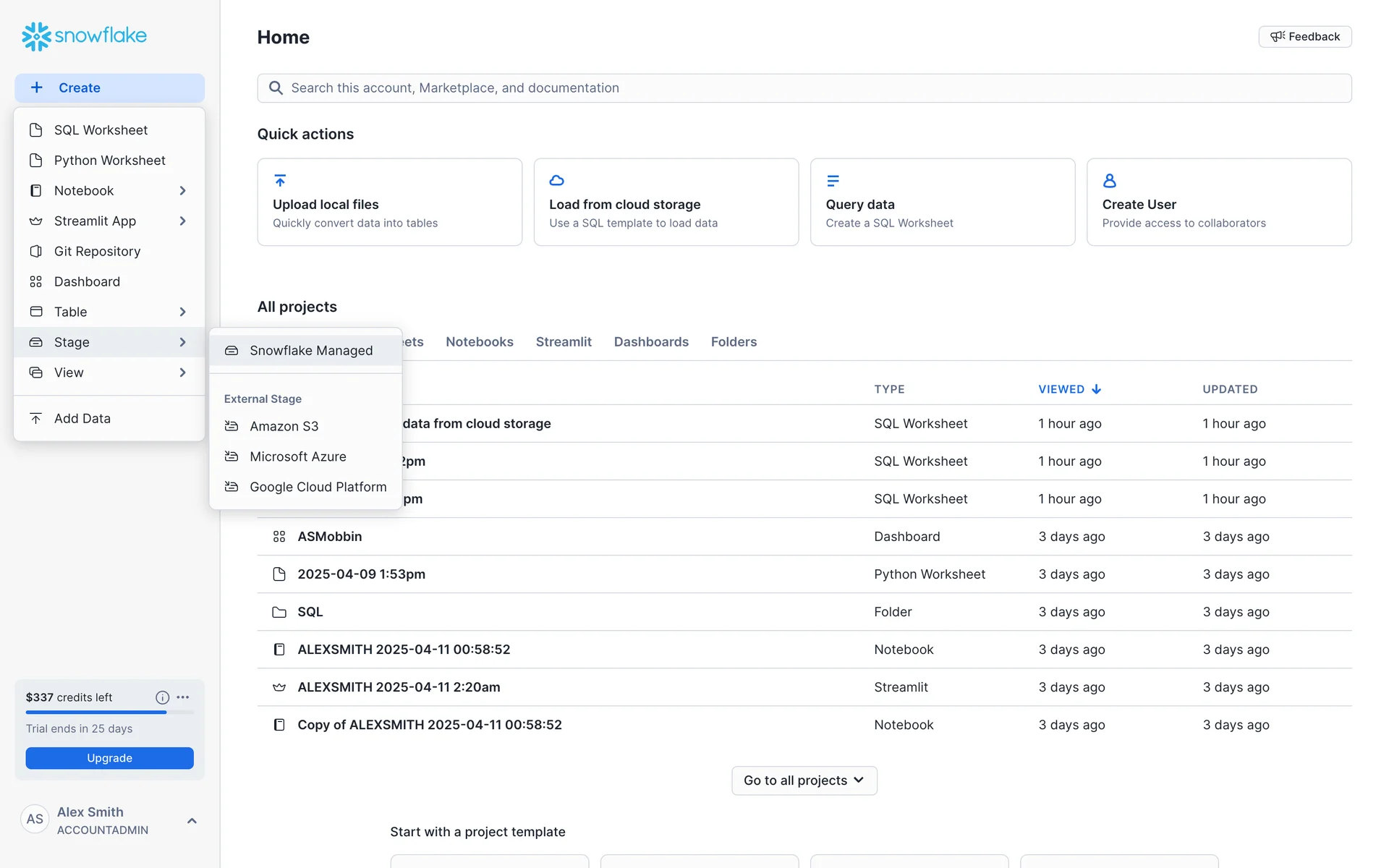The width and height of the screenshot is (1389, 868).
Task: Click the credits info icon
Action: (162, 697)
